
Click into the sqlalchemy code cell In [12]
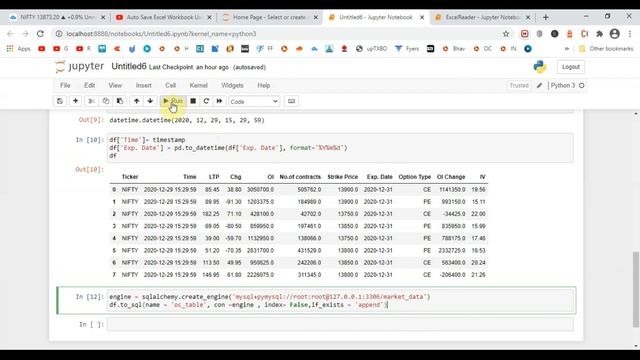[x=340, y=301]
